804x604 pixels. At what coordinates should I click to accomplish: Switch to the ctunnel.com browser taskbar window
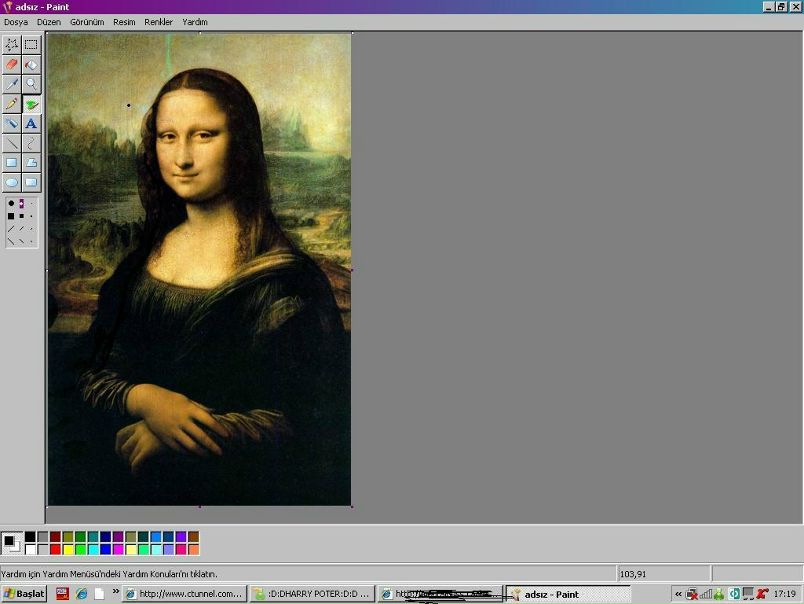(x=183, y=594)
